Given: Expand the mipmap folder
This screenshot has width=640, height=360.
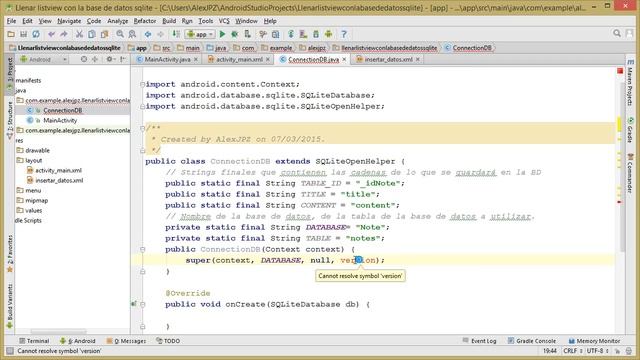Looking at the screenshot, I should click(32, 200).
